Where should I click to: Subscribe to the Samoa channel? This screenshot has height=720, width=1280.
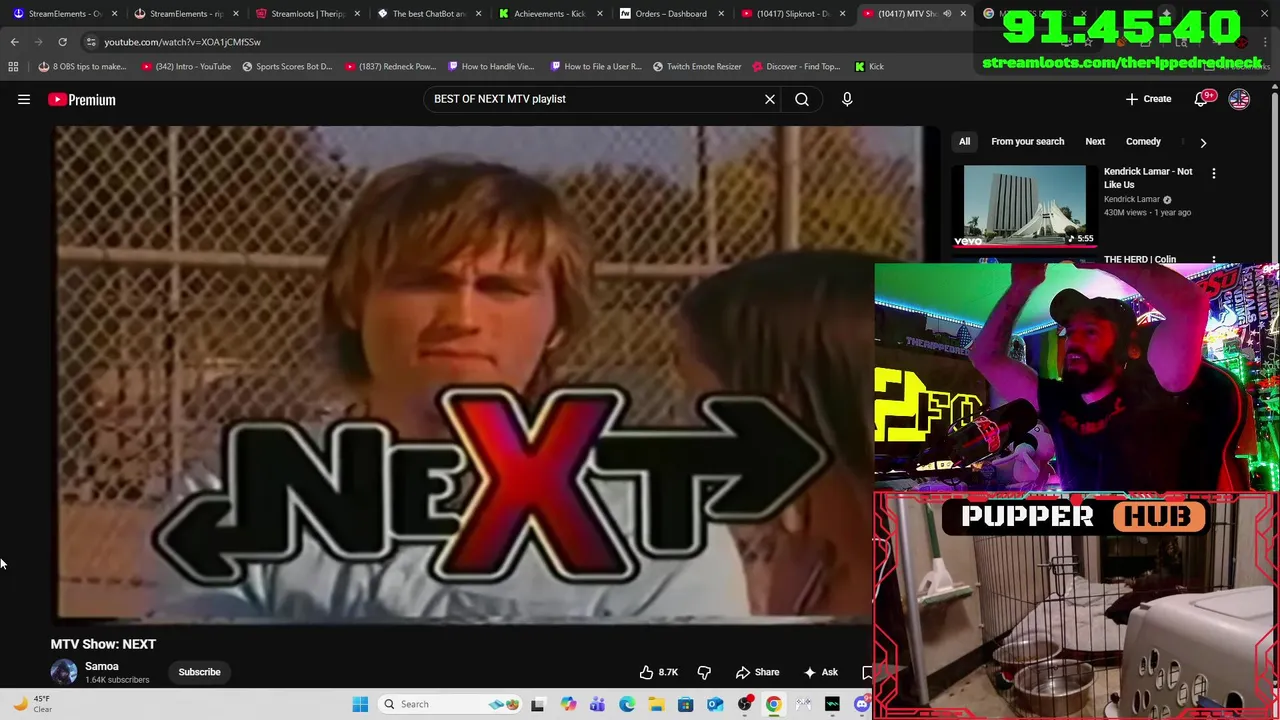(199, 672)
